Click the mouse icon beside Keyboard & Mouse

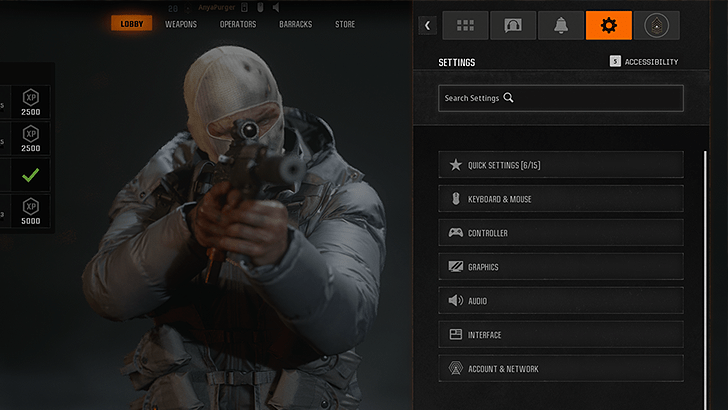point(455,199)
